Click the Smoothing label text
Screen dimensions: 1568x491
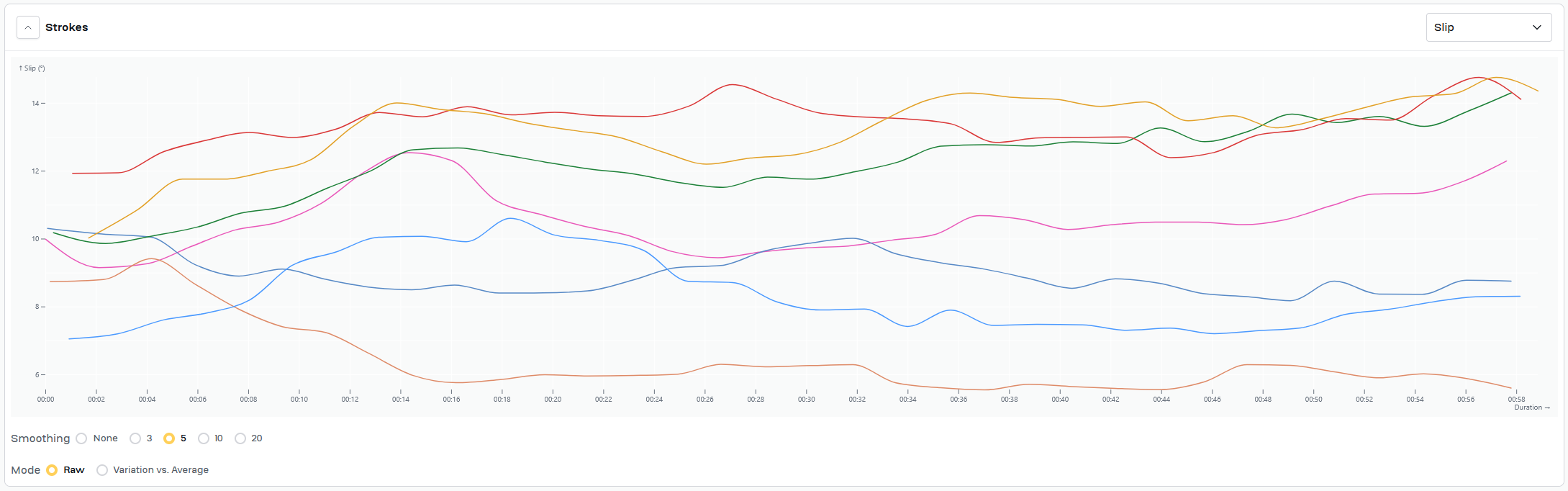(40, 438)
